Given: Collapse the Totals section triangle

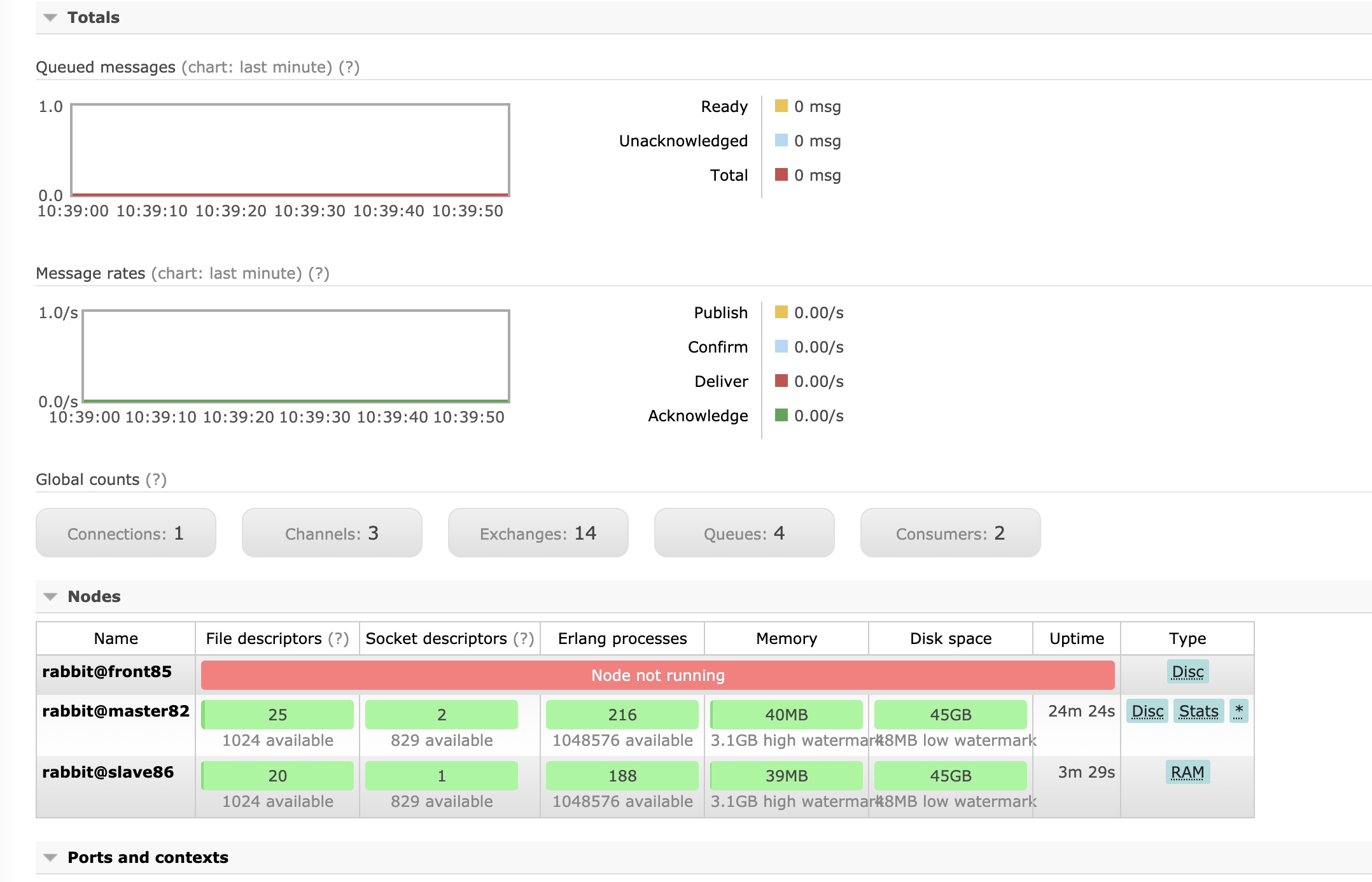Looking at the screenshot, I should pos(50,18).
